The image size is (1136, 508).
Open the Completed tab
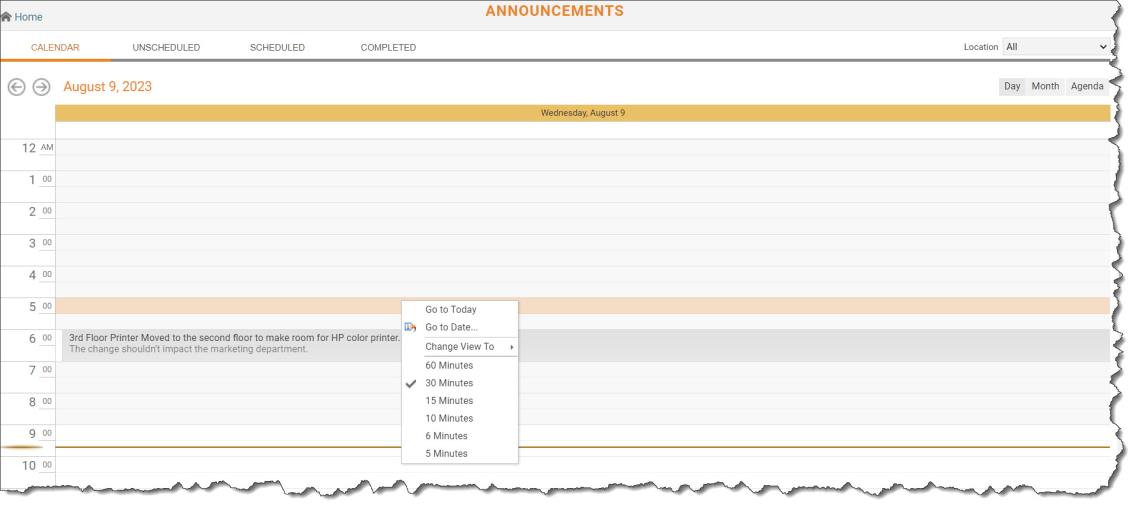click(388, 48)
